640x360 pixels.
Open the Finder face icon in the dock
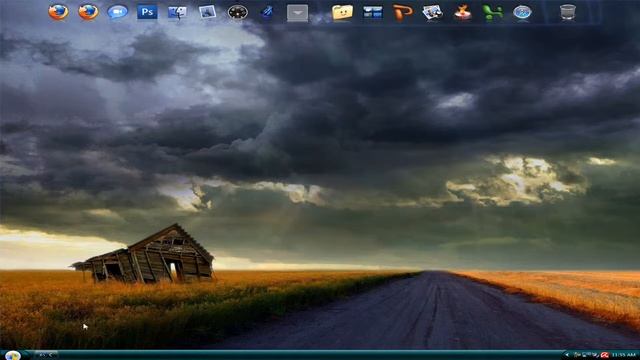[x=177, y=12]
